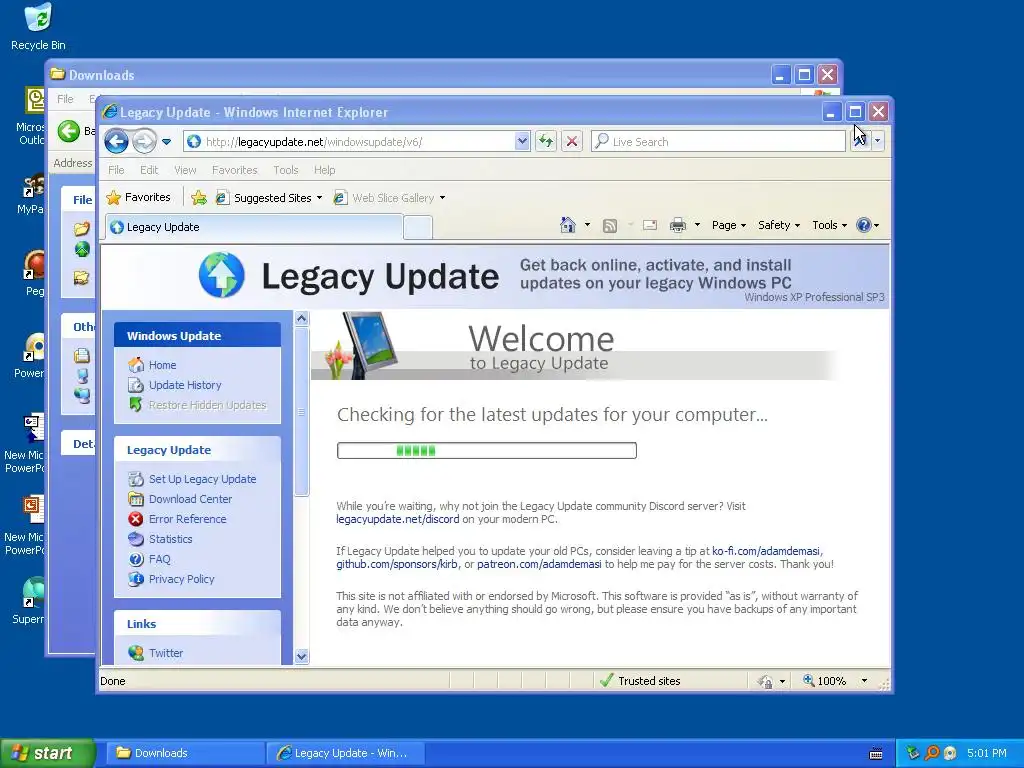This screenshot has height=768, width=1024.
Task: Click the Statistics sidebar icon
Action: (x=136, y=539)
